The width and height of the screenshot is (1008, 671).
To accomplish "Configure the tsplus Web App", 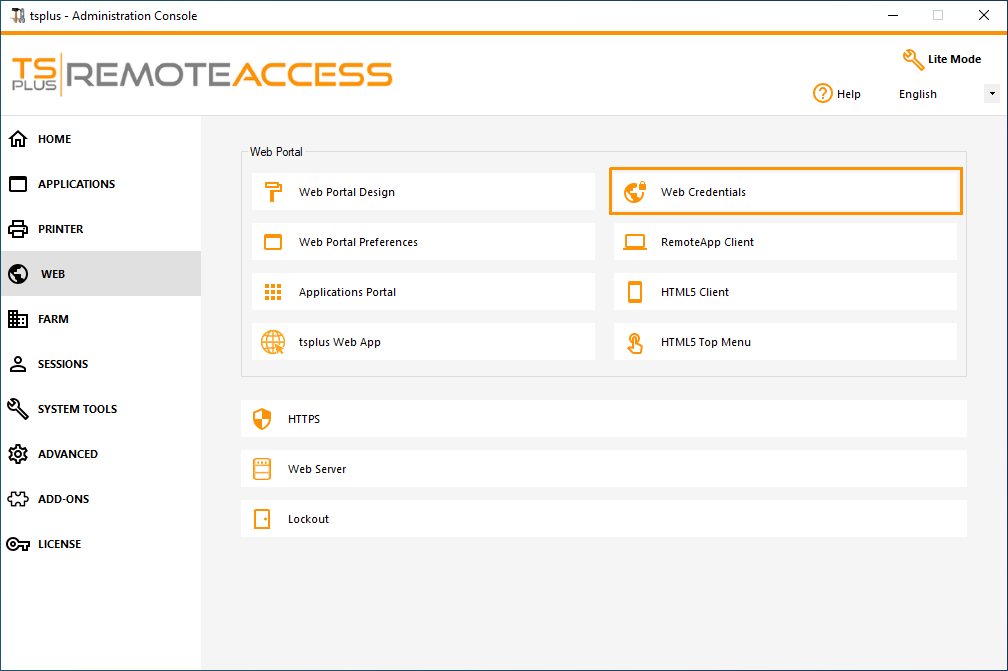I will tap(422, 341).
